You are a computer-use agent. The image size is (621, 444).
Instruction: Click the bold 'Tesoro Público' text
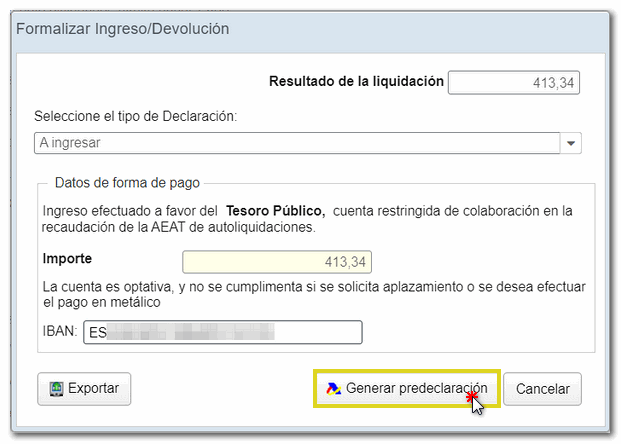coord(275,211)
